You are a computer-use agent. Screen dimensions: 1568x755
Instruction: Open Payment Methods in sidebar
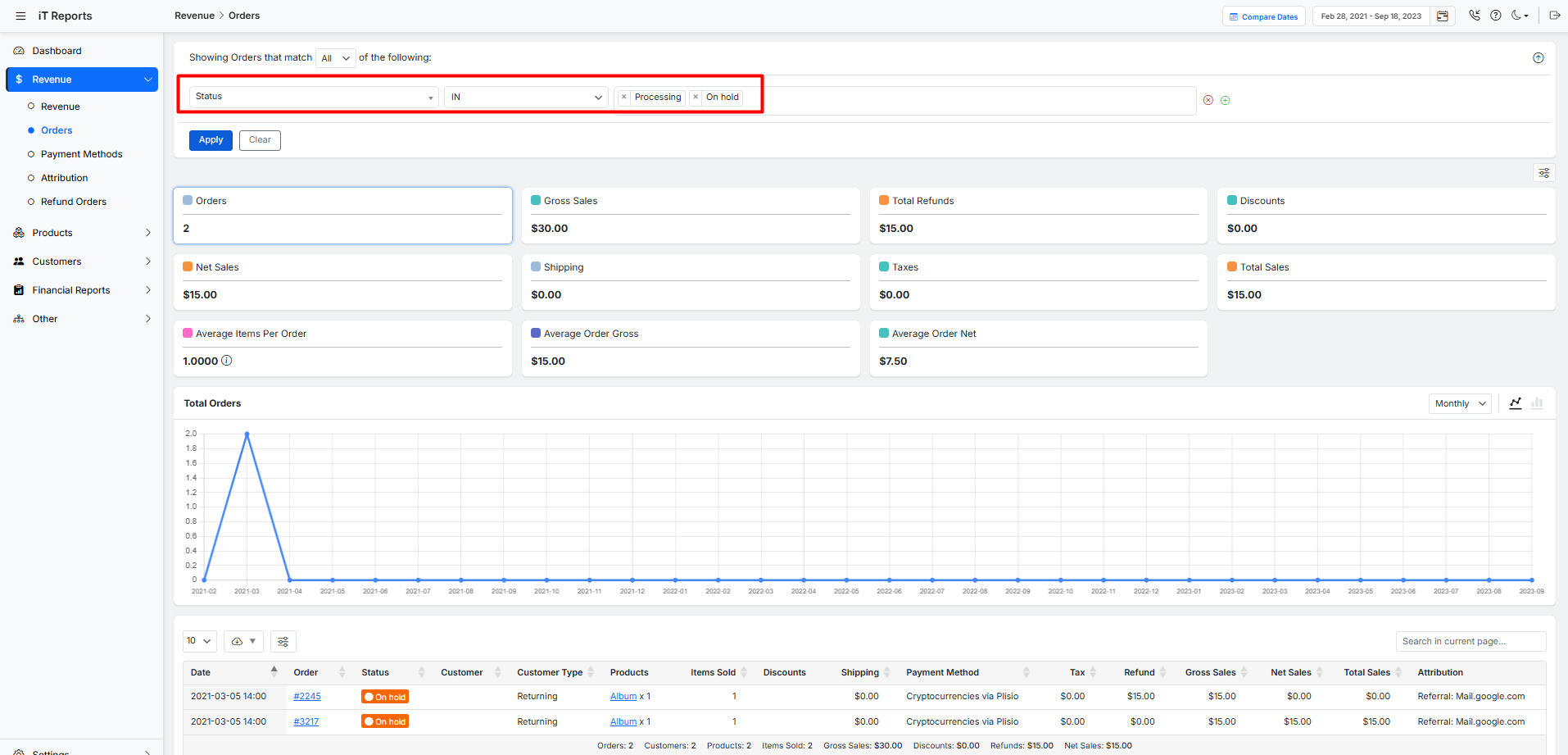[81, 154]
